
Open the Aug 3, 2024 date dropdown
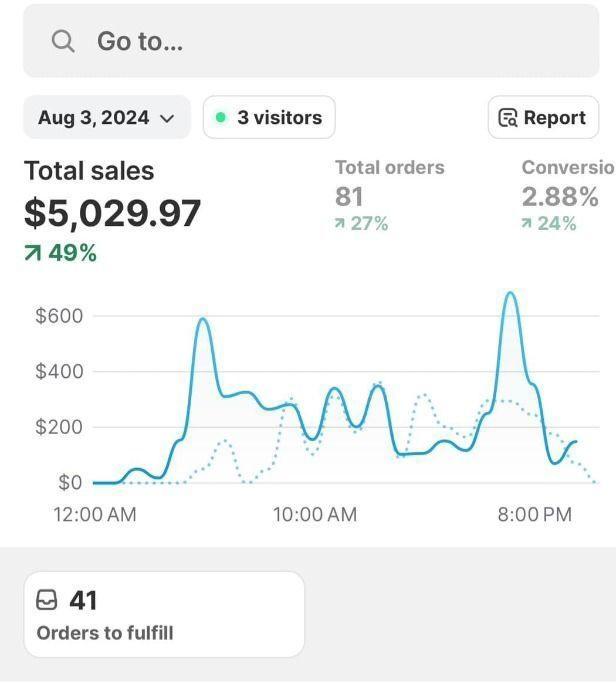click(x=106, y=117)
